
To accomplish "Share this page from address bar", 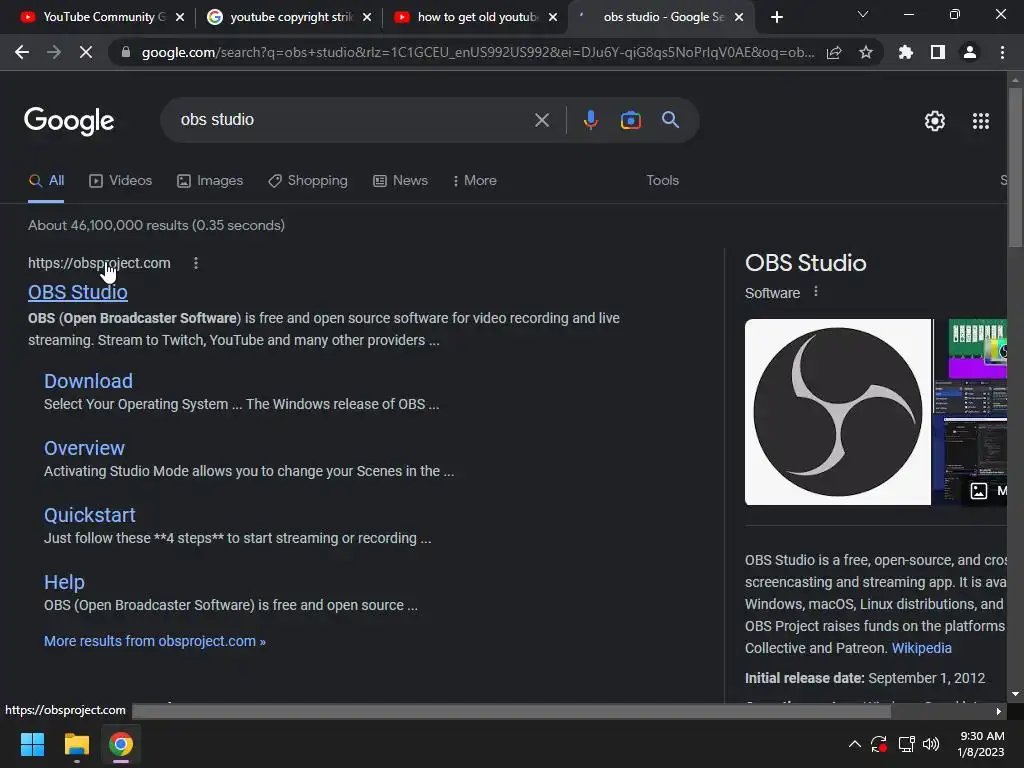I will coord(834,52).
